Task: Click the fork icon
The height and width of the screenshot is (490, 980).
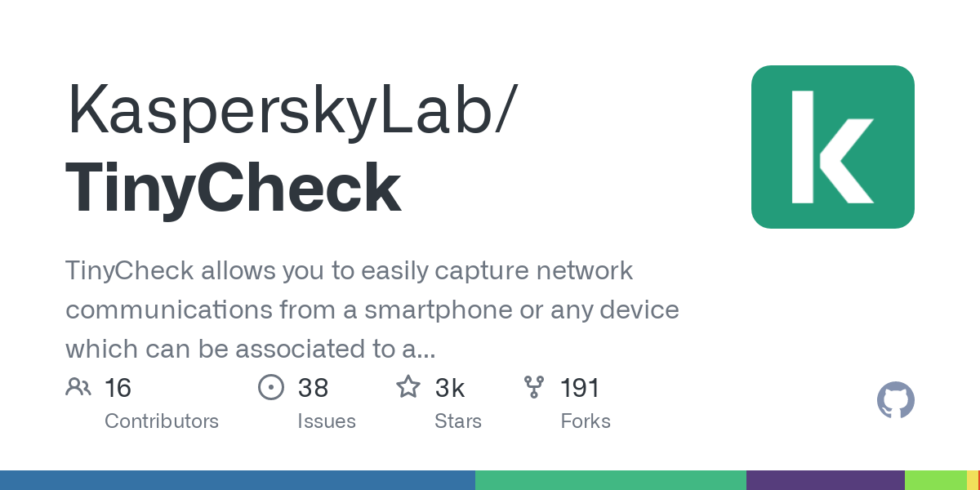Action: (x=535, y=387)
